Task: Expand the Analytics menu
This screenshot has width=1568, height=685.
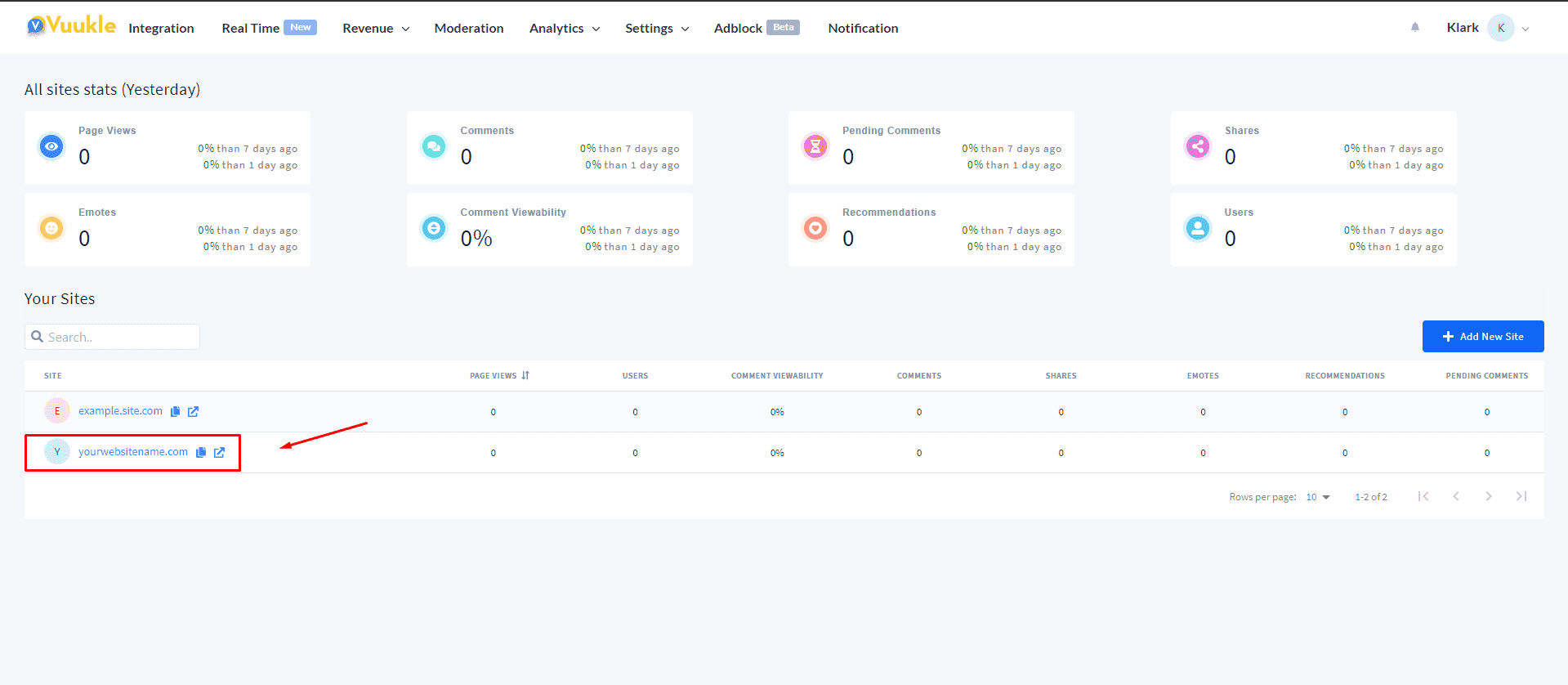Action: tap(565, 28)
